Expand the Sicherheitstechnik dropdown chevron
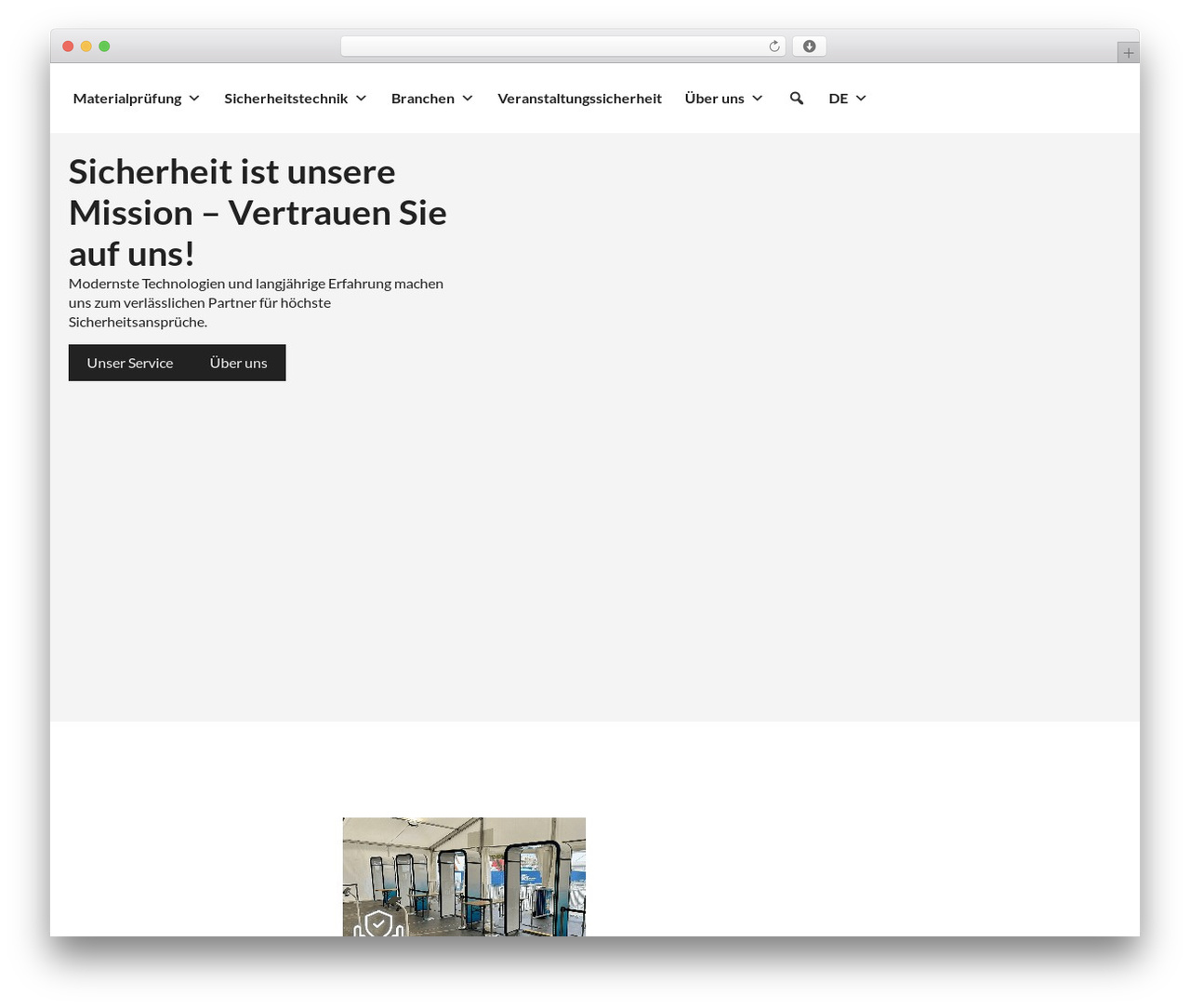This screenshot has height=1008, width=1190. [361, 99]
